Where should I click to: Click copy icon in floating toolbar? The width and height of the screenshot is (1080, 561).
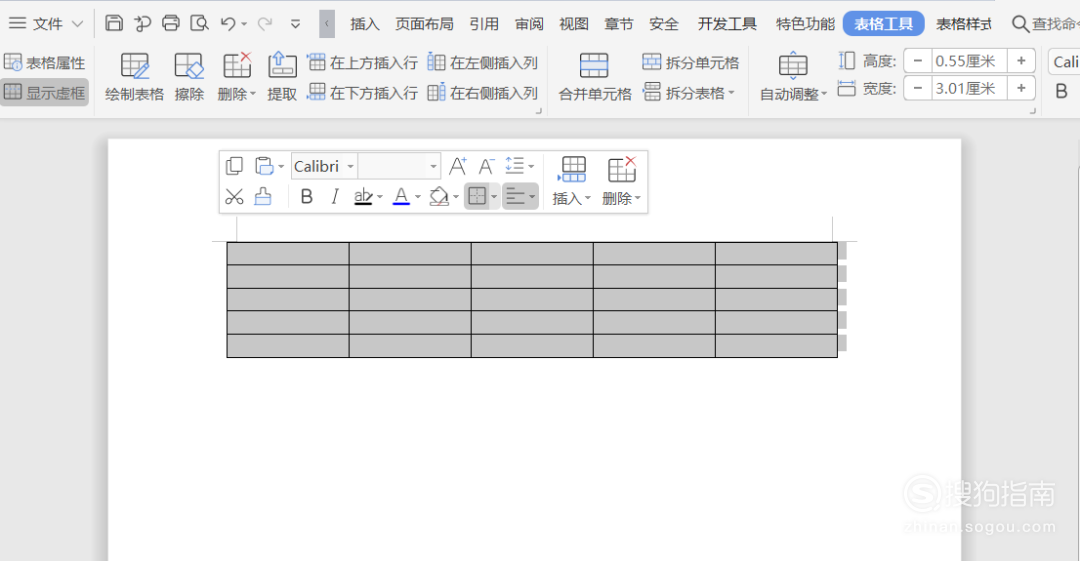(x=234, y=166)
